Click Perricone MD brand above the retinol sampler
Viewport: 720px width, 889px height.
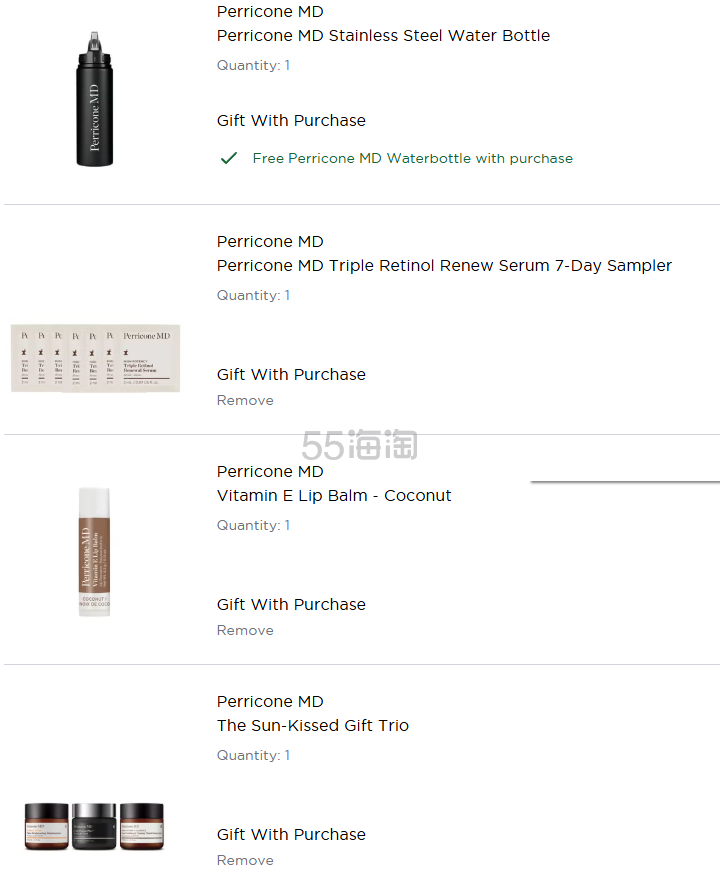tap(270, 241)
